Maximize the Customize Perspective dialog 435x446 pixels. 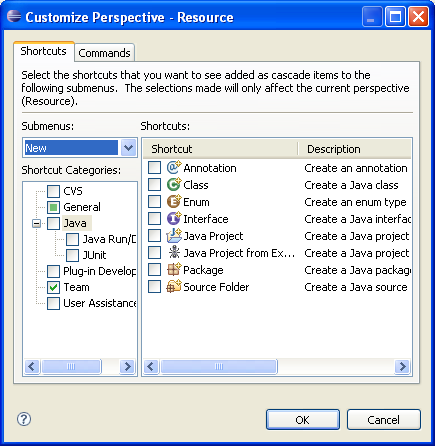[x=395, y=16]
